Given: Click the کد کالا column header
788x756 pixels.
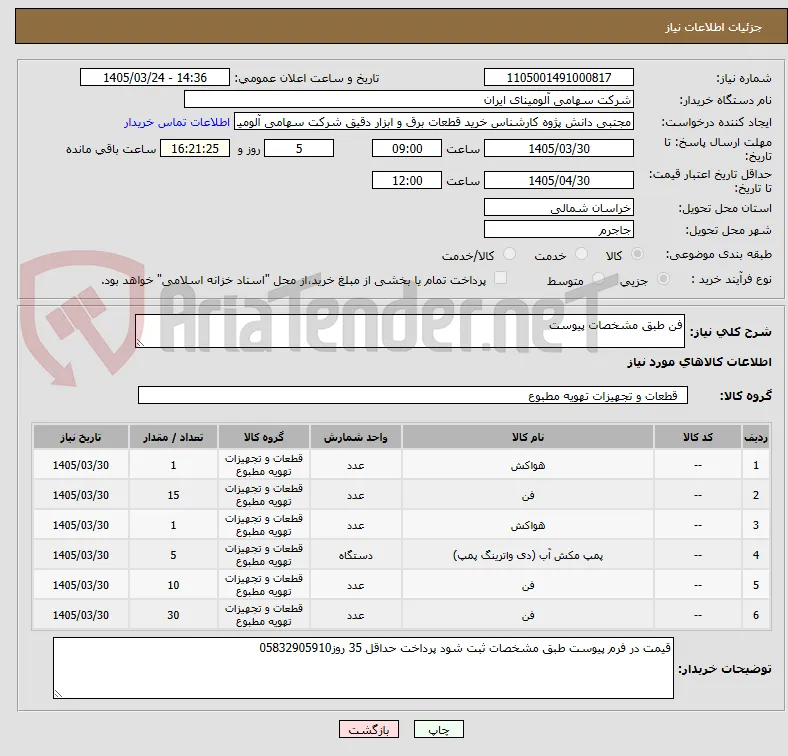Looking at the screenshot, I should [x=698, y=437].
